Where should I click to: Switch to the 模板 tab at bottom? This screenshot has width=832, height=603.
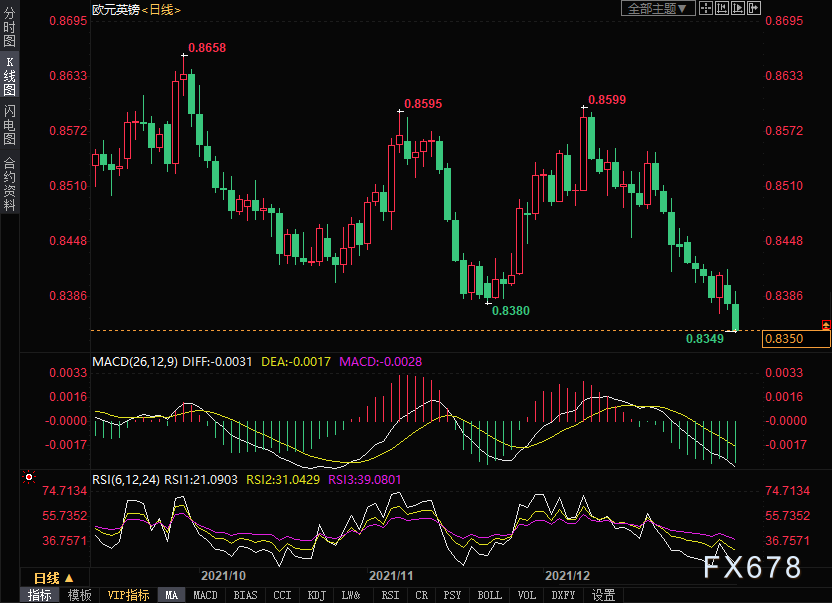80,595
